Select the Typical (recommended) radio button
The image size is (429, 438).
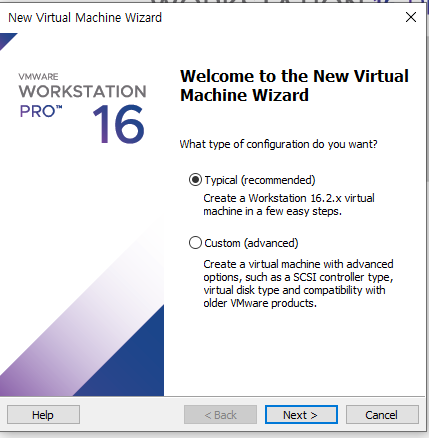(195, 180)
